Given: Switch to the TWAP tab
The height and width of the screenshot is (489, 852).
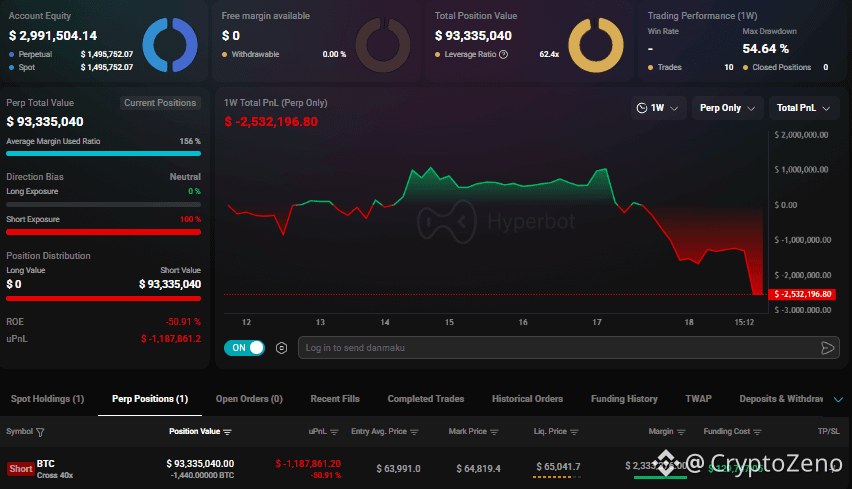Looking at the screenshot, I should point(698,399).
